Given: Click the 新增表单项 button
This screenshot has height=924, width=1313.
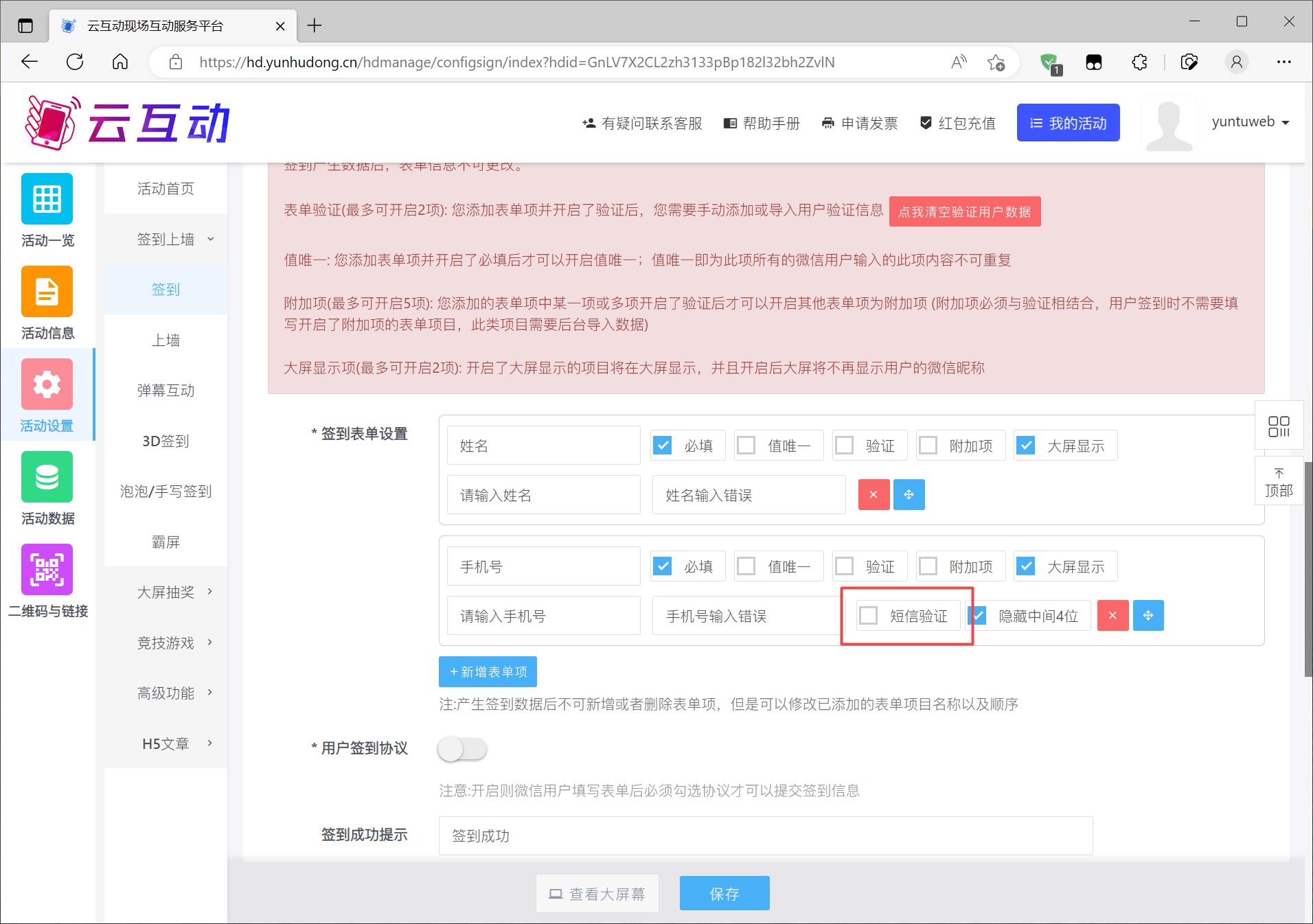Looking at the screenshot, I should pos(488,672).
